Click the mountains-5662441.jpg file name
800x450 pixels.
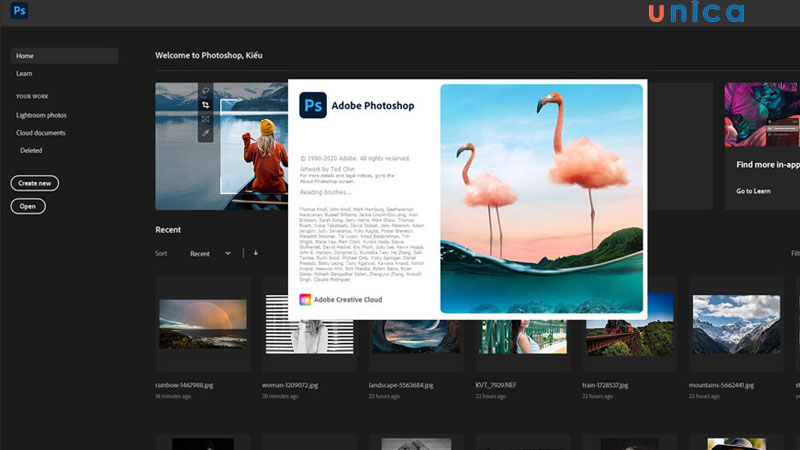coord(721,385)
